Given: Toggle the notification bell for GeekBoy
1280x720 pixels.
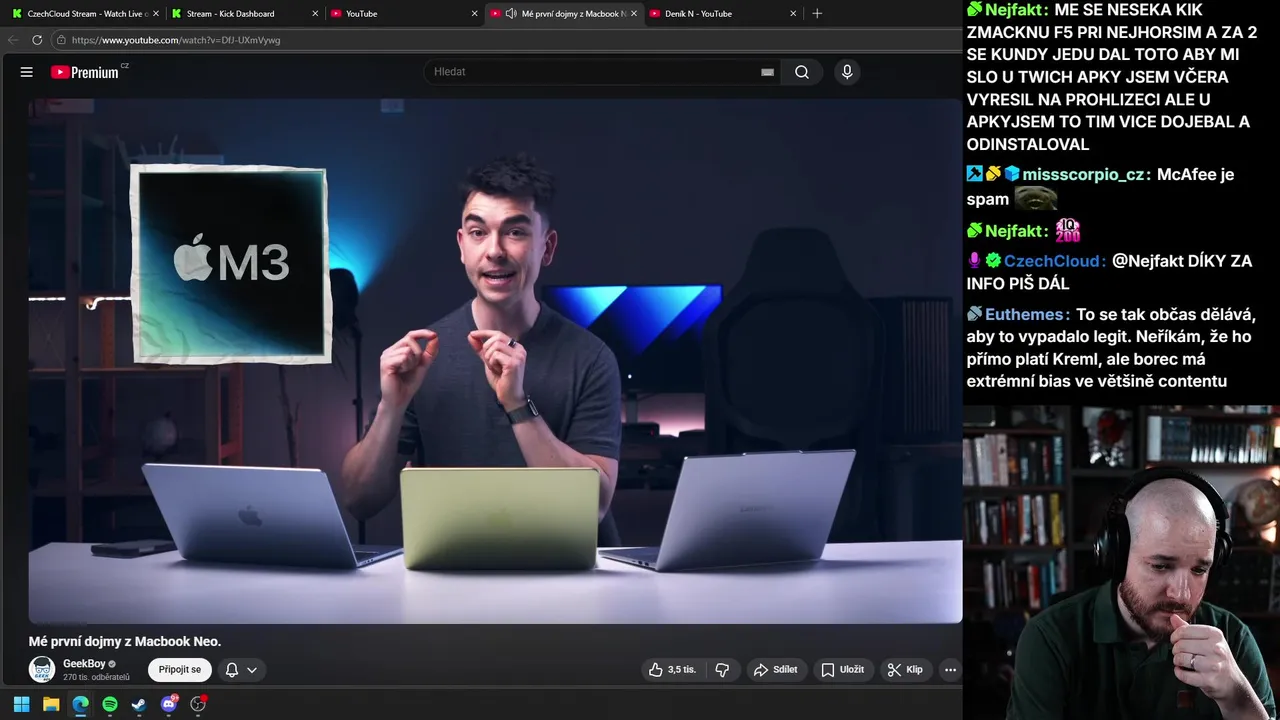Looking at the screenshot, I should [x=231, y=670].
